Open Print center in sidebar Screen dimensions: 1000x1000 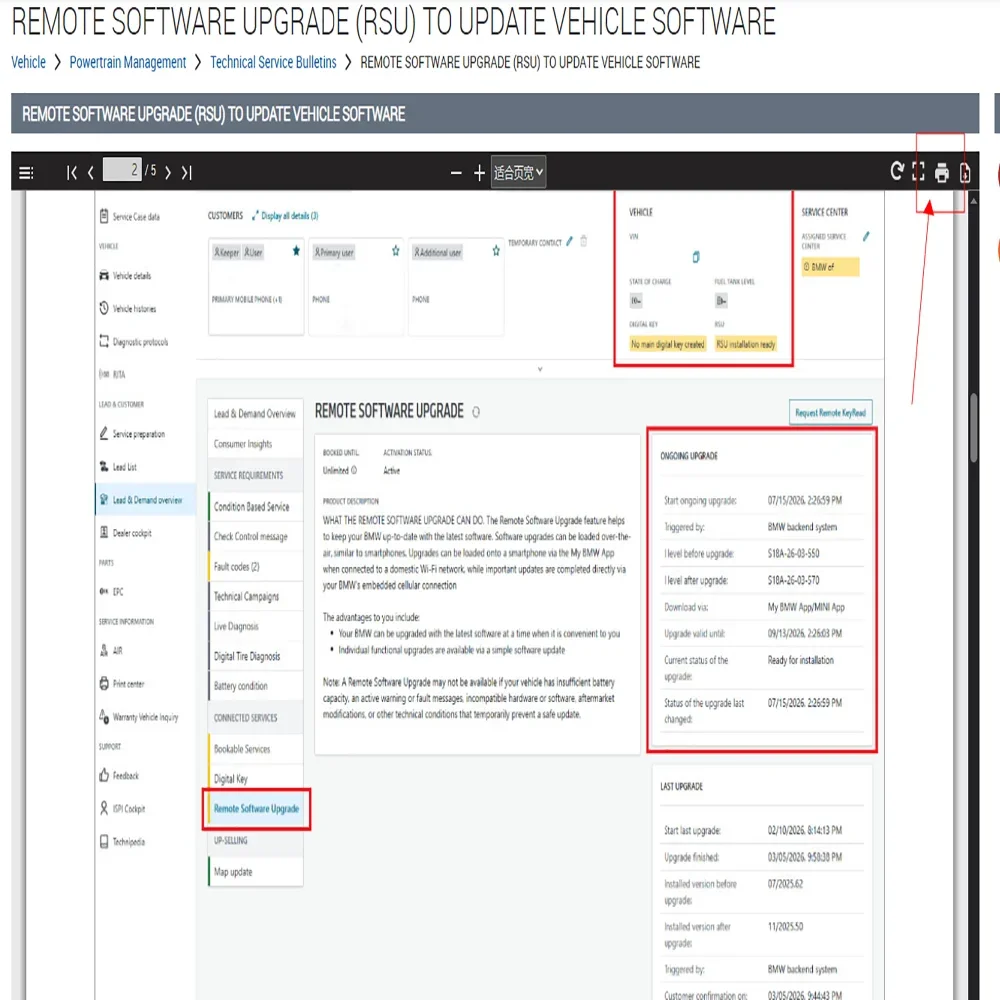coord(122,684)
